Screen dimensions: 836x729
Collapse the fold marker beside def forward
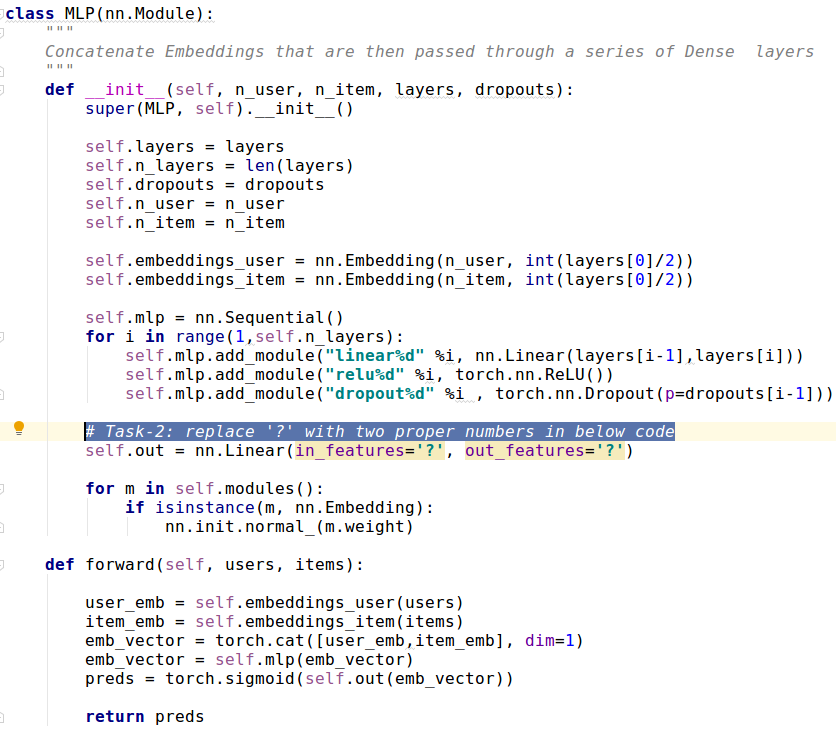(x=2, y=565)
